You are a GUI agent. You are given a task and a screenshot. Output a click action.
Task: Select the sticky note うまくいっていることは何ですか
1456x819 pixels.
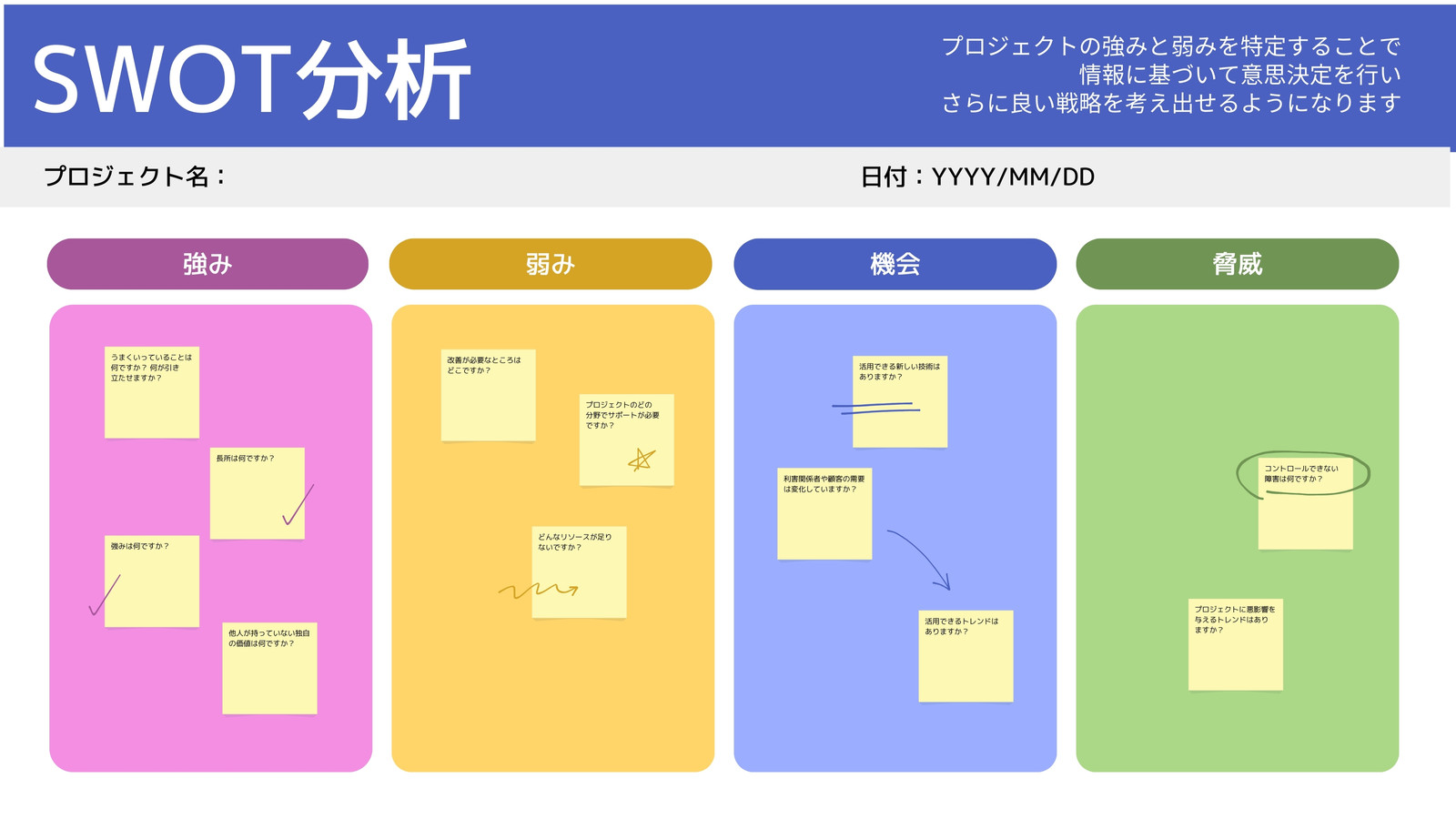pyautogui.click(x=152, y=392)
